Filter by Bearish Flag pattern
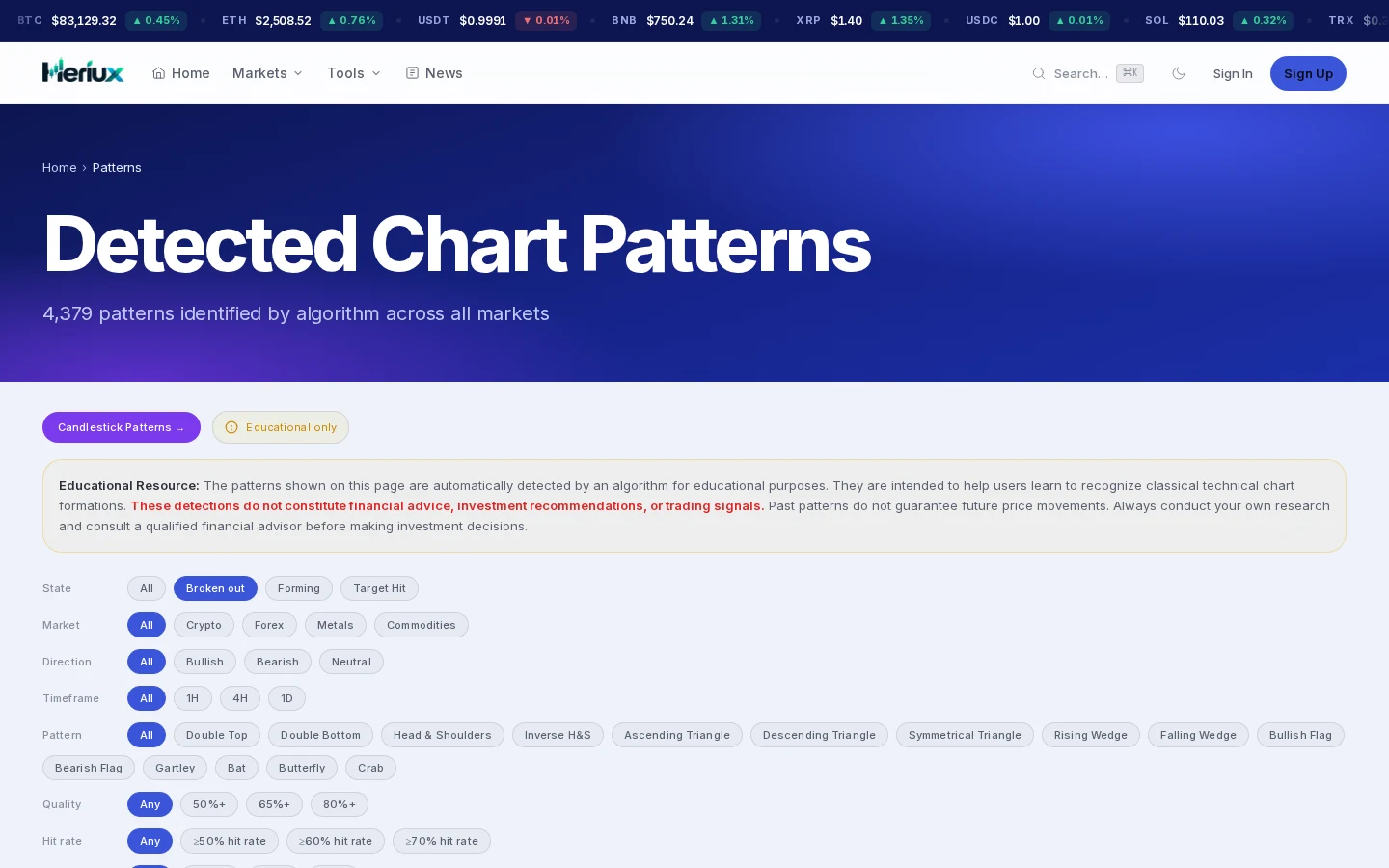Viewport: 1389px width, 868px height. click(x=89, y=768)
